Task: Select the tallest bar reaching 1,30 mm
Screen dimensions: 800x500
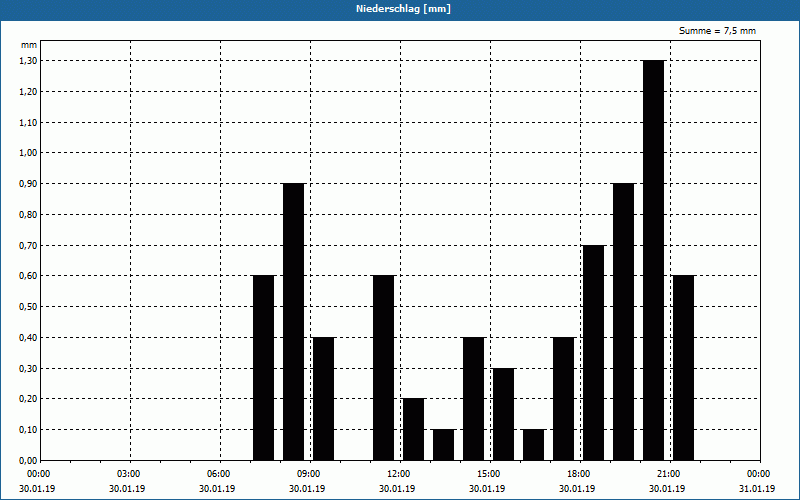Action: [654, 260]
